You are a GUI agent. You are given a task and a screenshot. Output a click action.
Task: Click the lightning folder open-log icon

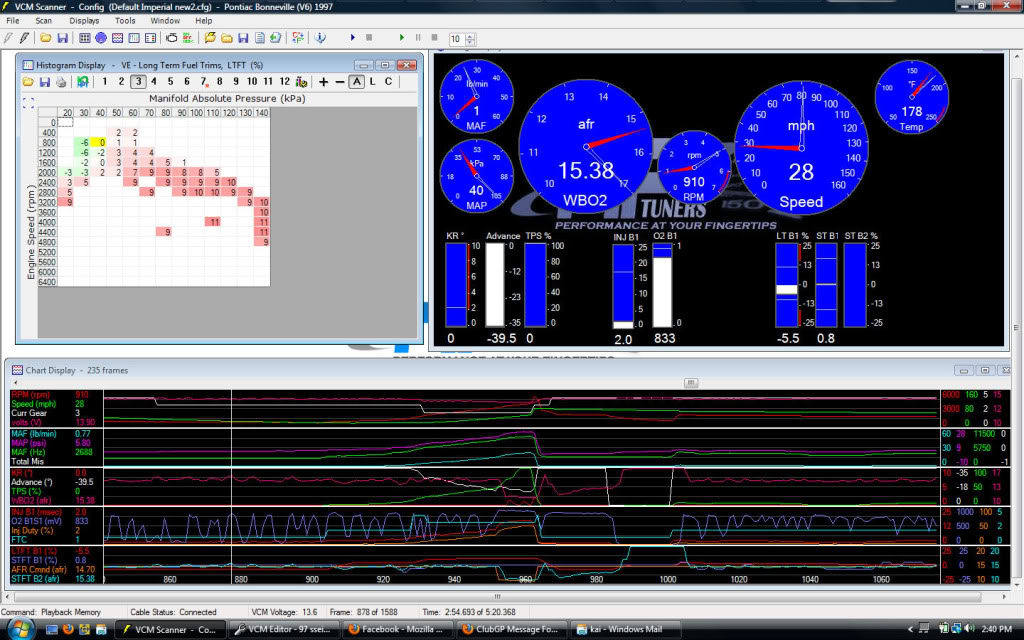click(x=210, y=38)
